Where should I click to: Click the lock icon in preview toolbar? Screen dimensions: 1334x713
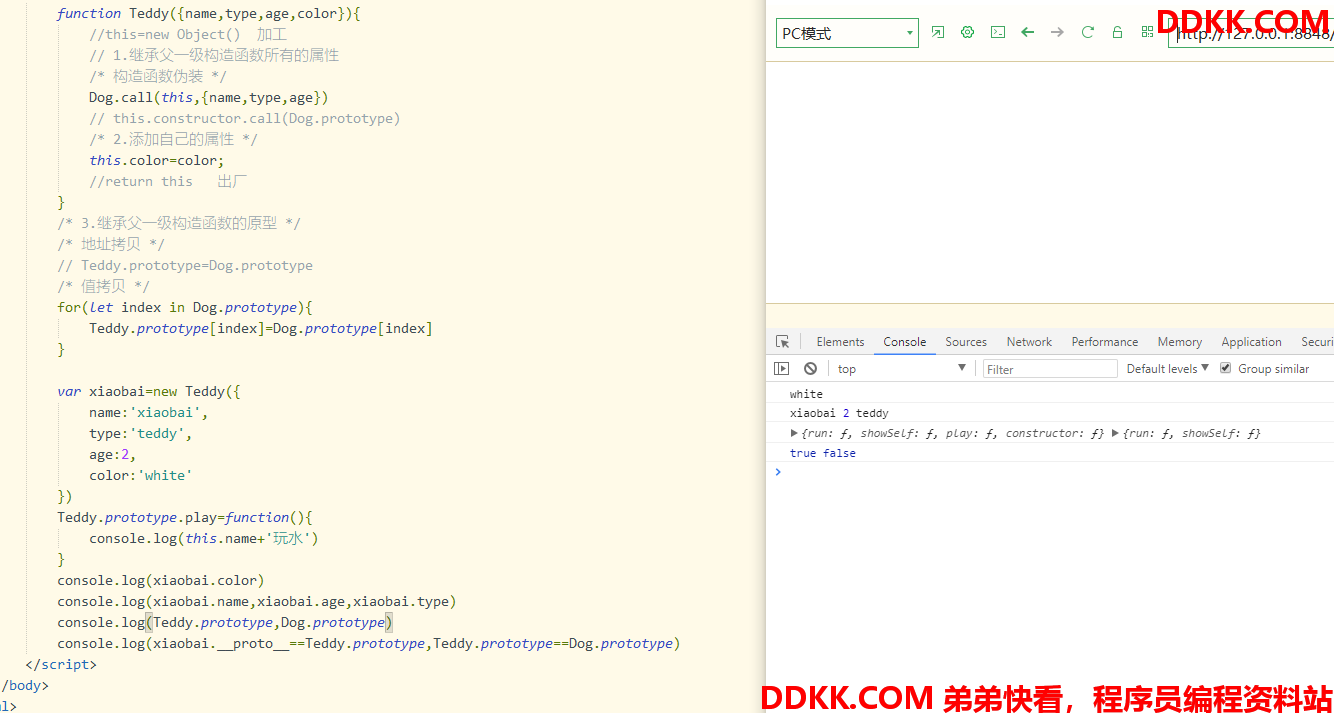coord(1117,32)
